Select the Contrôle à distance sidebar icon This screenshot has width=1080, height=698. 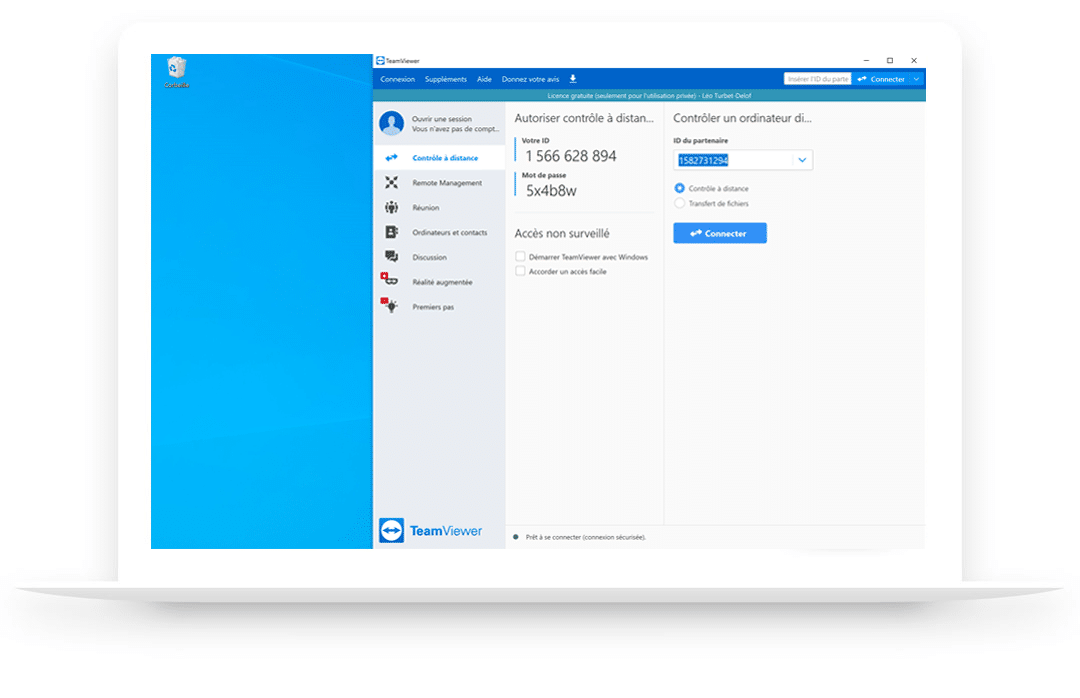pyautogui.click(x=391, y=158)
